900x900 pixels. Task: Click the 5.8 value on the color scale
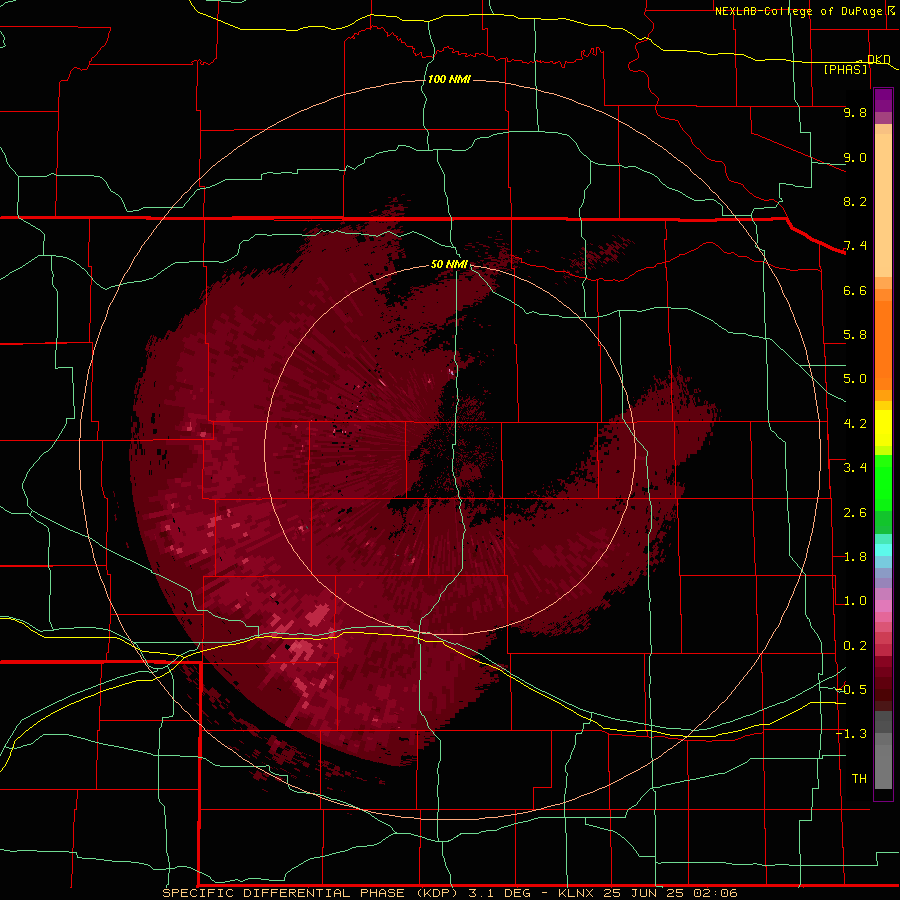pyautogui.click(x=855, y=335)
